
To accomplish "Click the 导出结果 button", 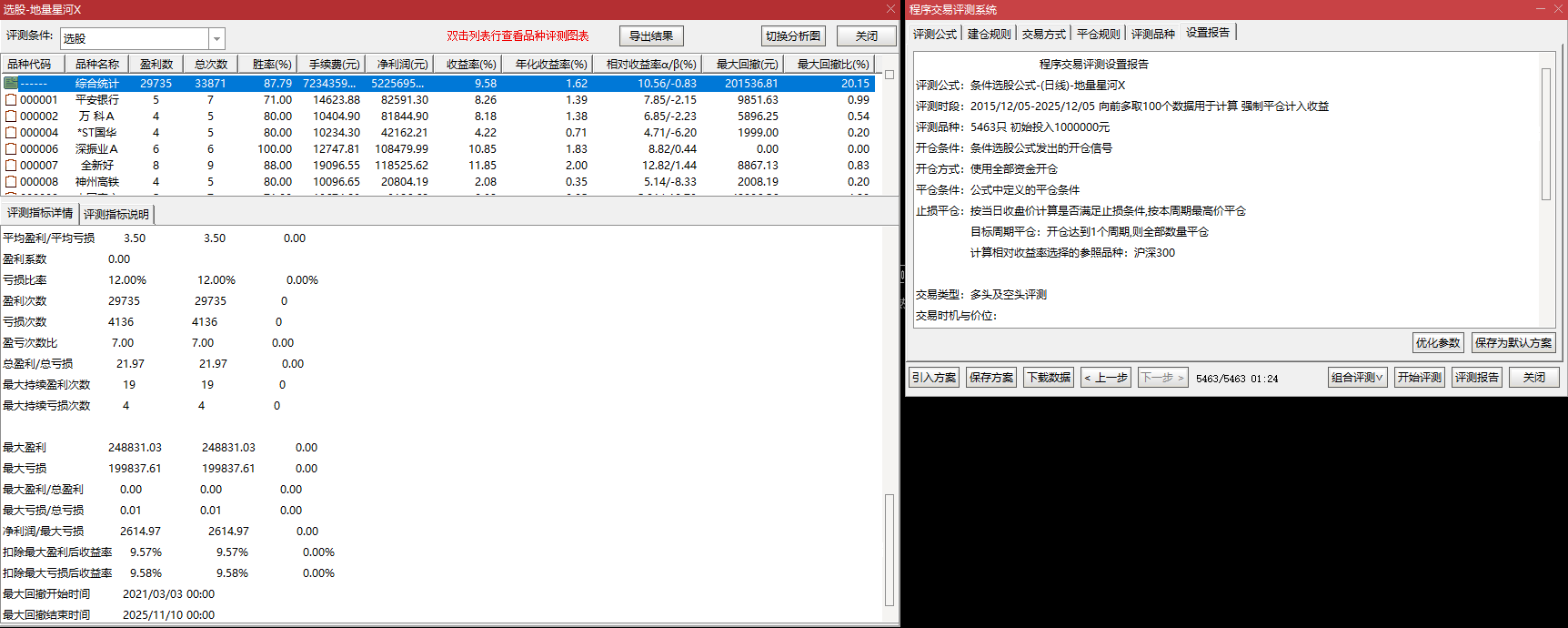I will click(651, 36).
